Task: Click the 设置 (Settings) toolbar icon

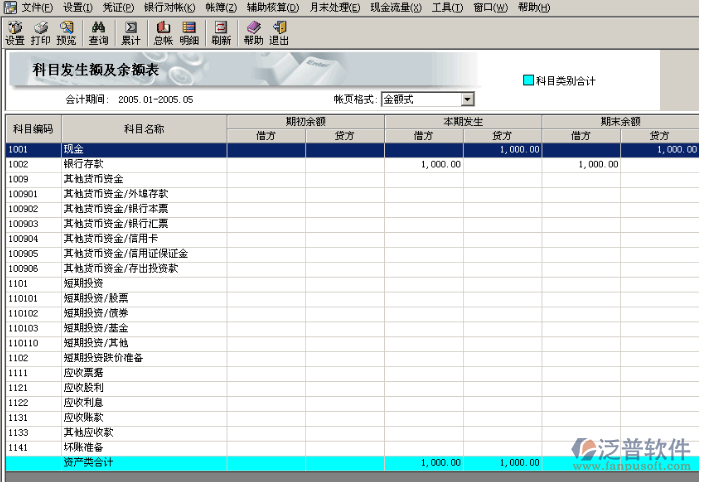Action: tap(14, 33)
